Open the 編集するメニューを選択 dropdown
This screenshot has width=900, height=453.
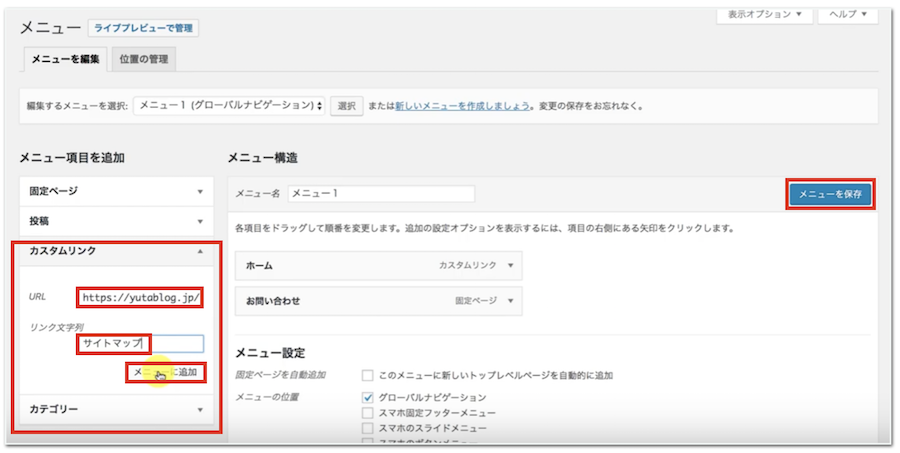pyautogui.click(x=230, y=105)
